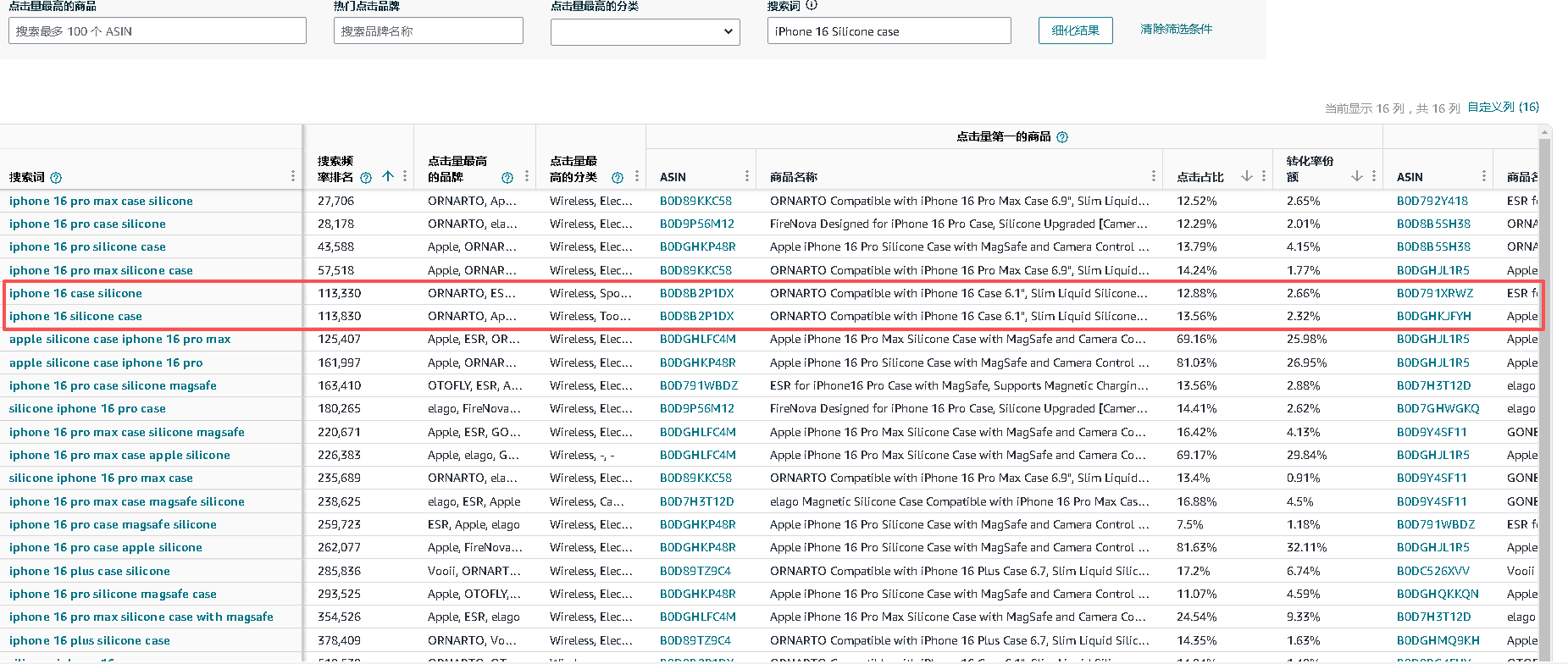Click the info icon beside the 搜索词 filter label
Image resolution: width=1568 pixels, height=664 pixels.
click(812, 5)
